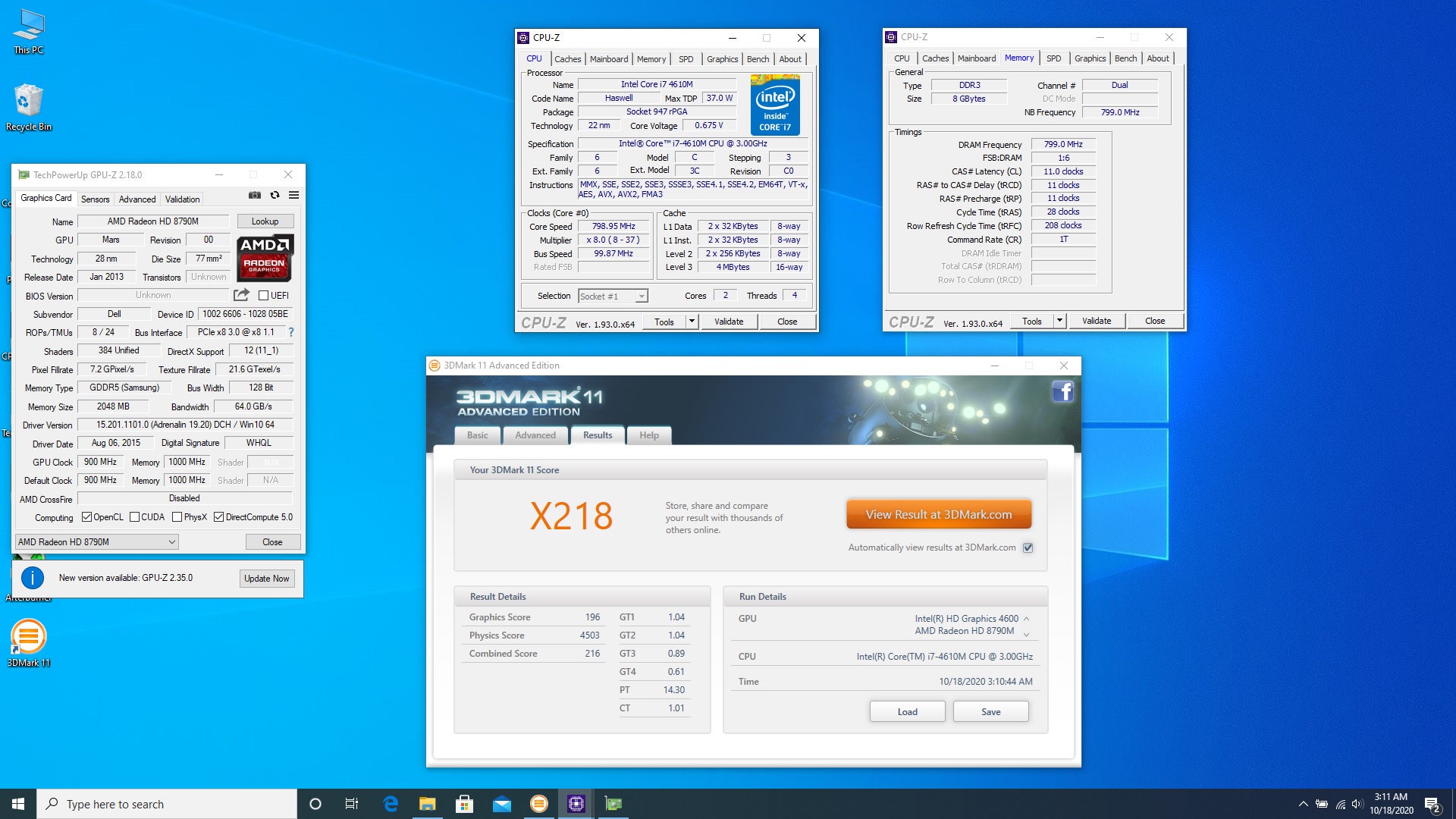
Task: Click the X218 score text
Action: pos(571,516)
